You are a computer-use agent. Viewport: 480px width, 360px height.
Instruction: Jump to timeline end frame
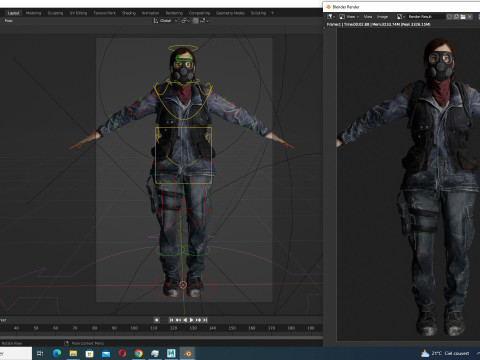pos(205,320)
